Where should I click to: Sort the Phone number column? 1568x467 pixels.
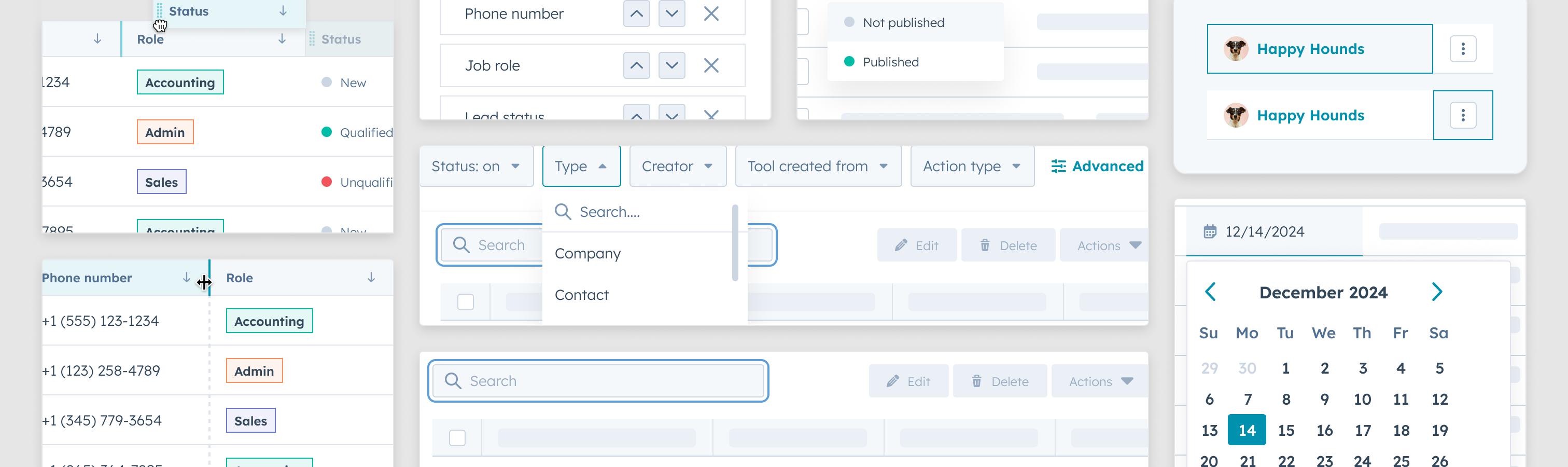click(186, 278)
